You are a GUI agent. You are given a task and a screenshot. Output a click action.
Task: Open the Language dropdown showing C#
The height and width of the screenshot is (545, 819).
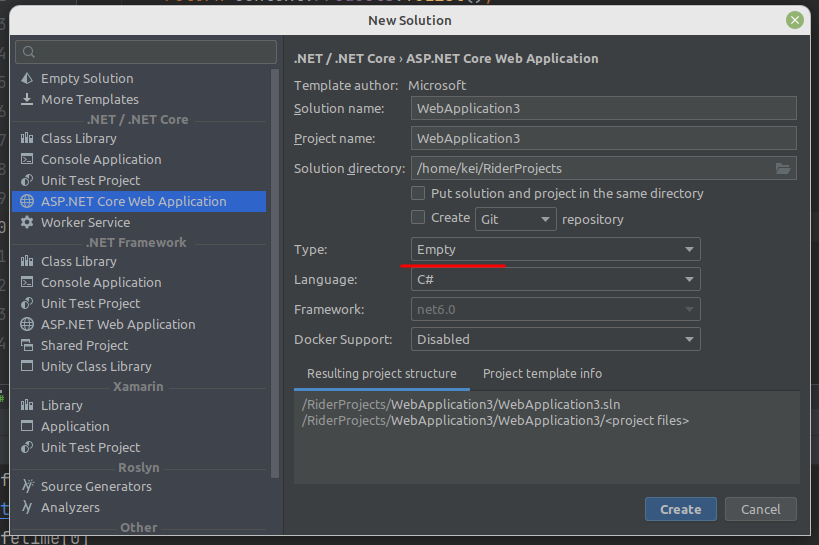(555, 280)
